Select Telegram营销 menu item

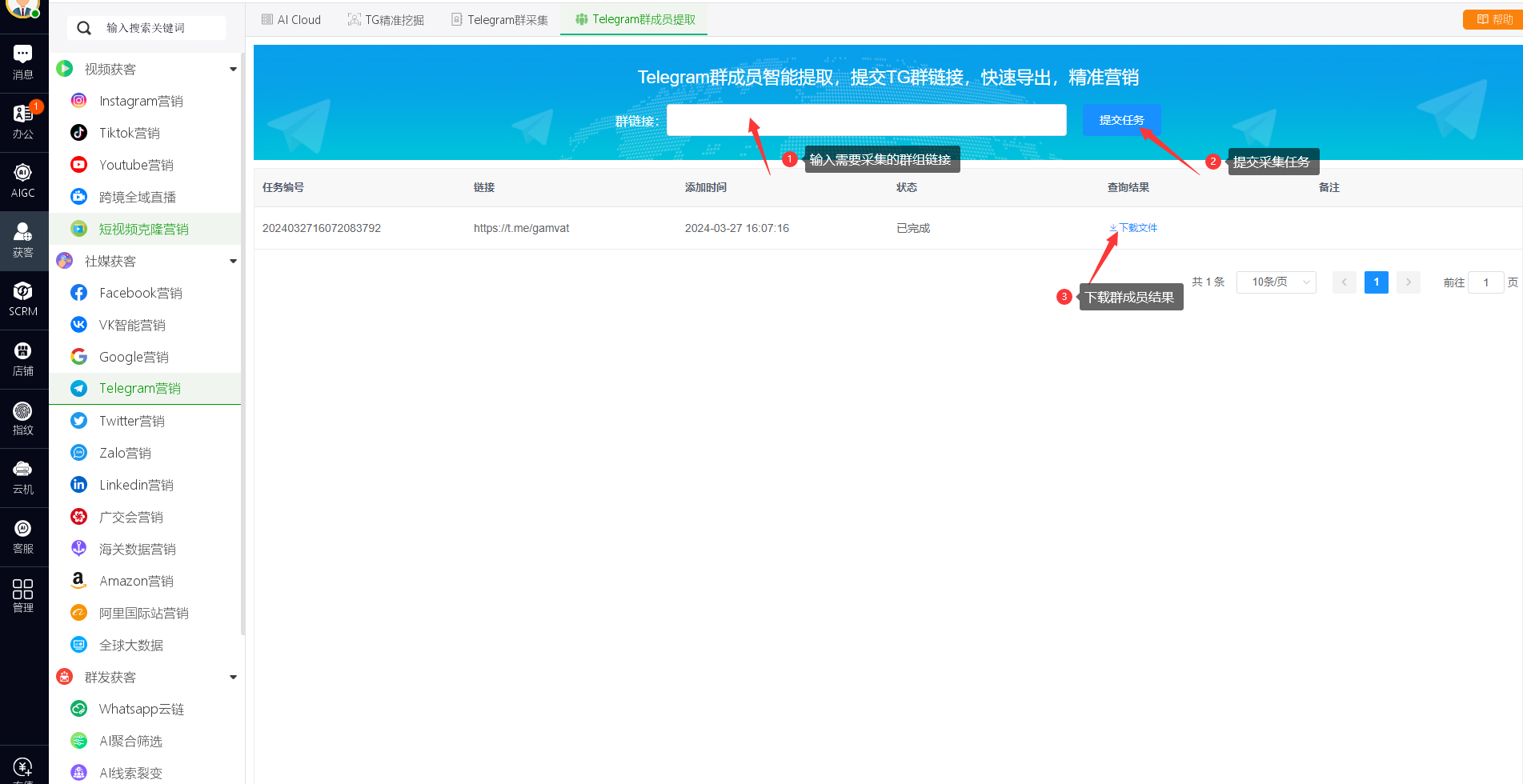click(x=146, y=389)
